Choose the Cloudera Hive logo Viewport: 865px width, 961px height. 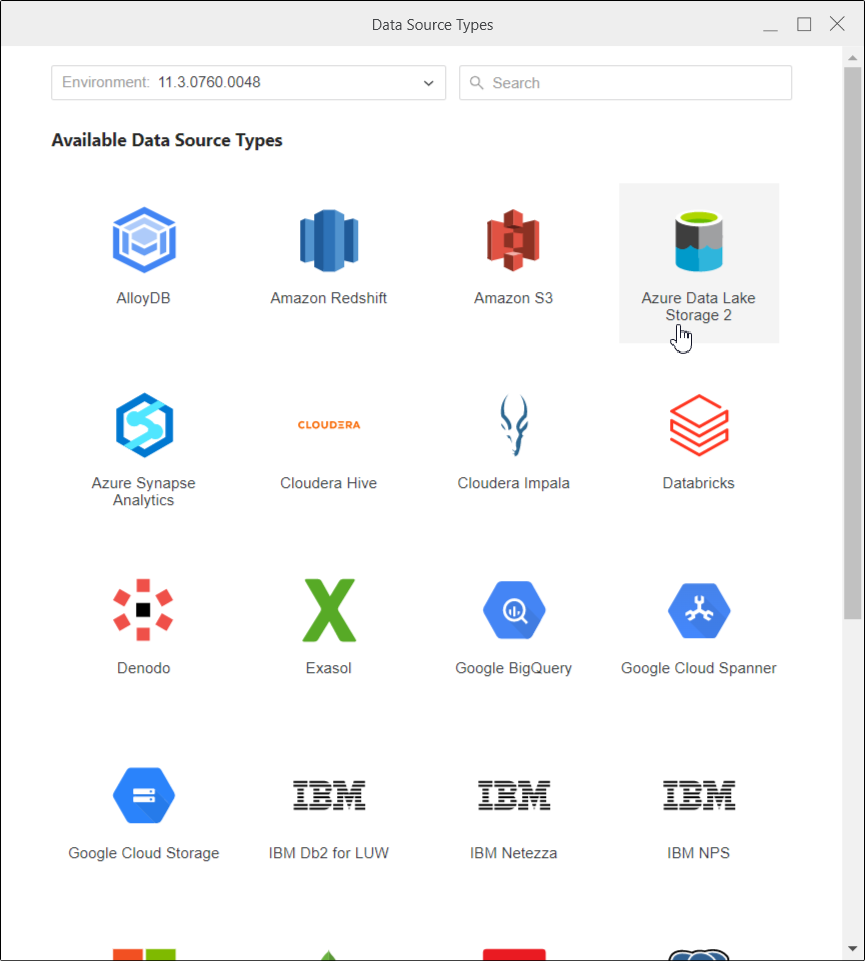(x=329, y=425)
